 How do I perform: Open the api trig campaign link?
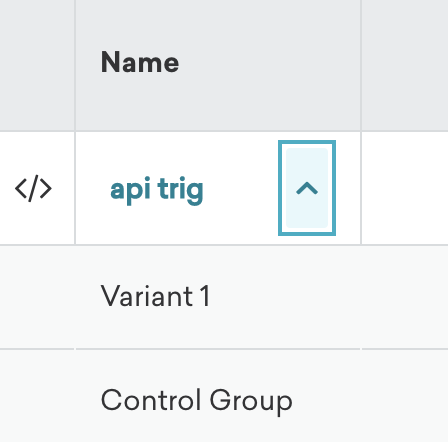point(157,189)
